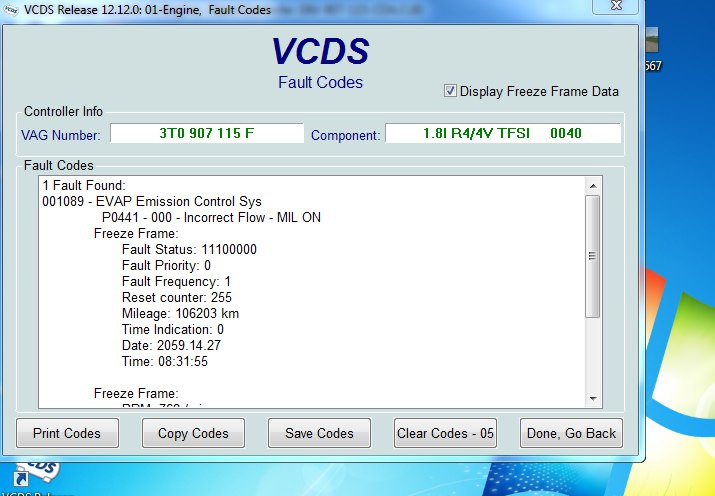Toggle Display Freeze Frame Data checkbox
This screenshot has width=715, height=496.
pyautogui.click(x=450, y=91)
